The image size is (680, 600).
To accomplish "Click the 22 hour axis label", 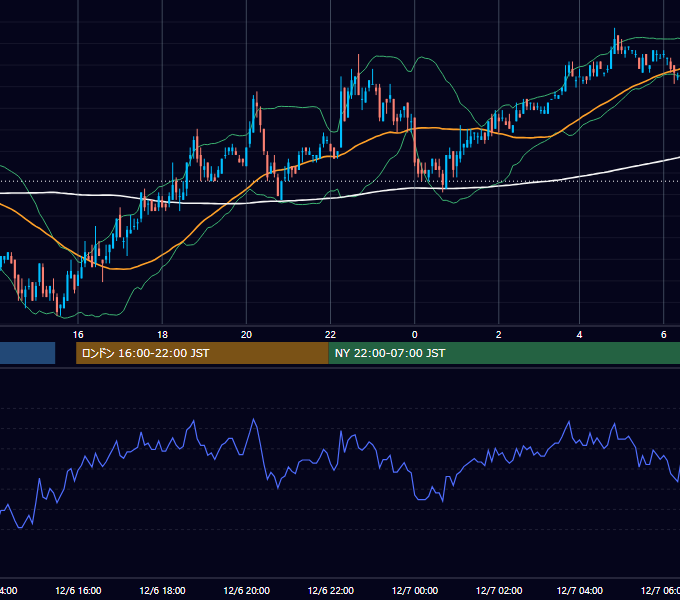I will point(330,335).
